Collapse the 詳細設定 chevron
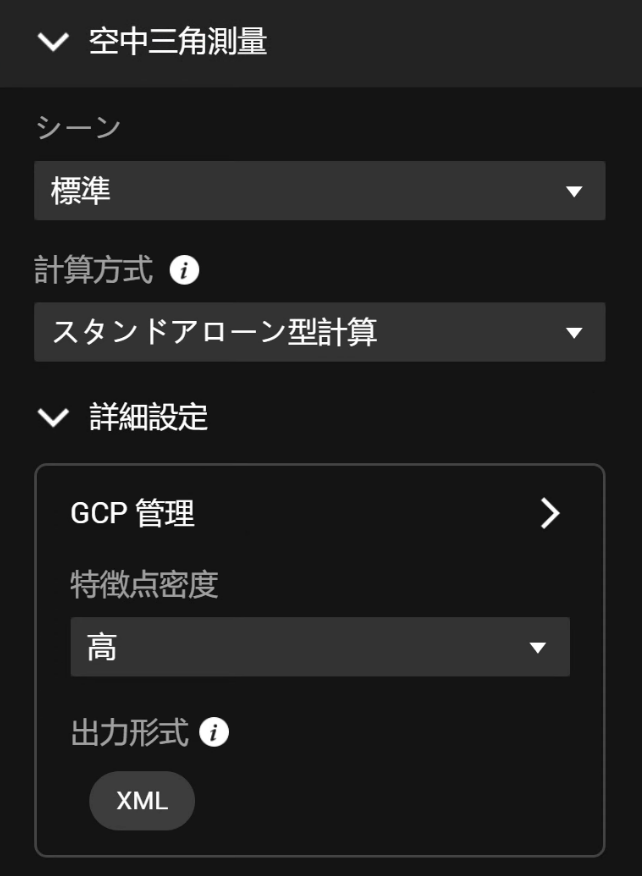642x876 pixels. (x=53, y=417)
